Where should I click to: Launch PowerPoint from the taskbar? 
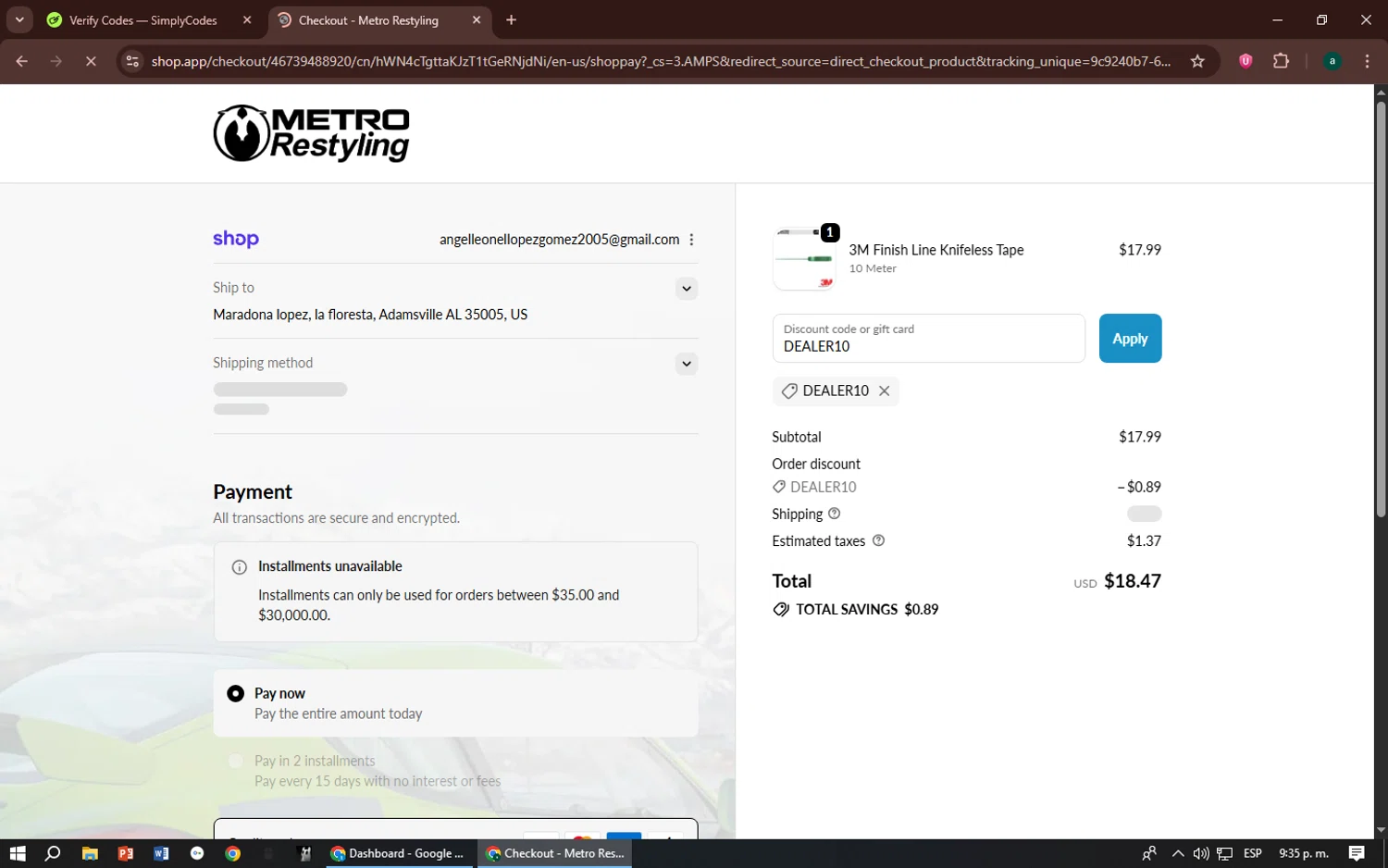click(x=126, y=853)
